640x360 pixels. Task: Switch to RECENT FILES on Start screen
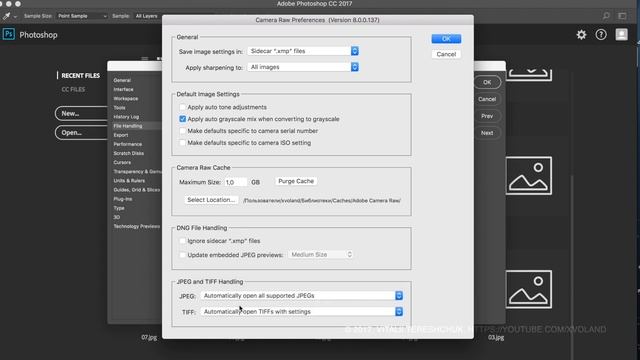click(80, 76)
